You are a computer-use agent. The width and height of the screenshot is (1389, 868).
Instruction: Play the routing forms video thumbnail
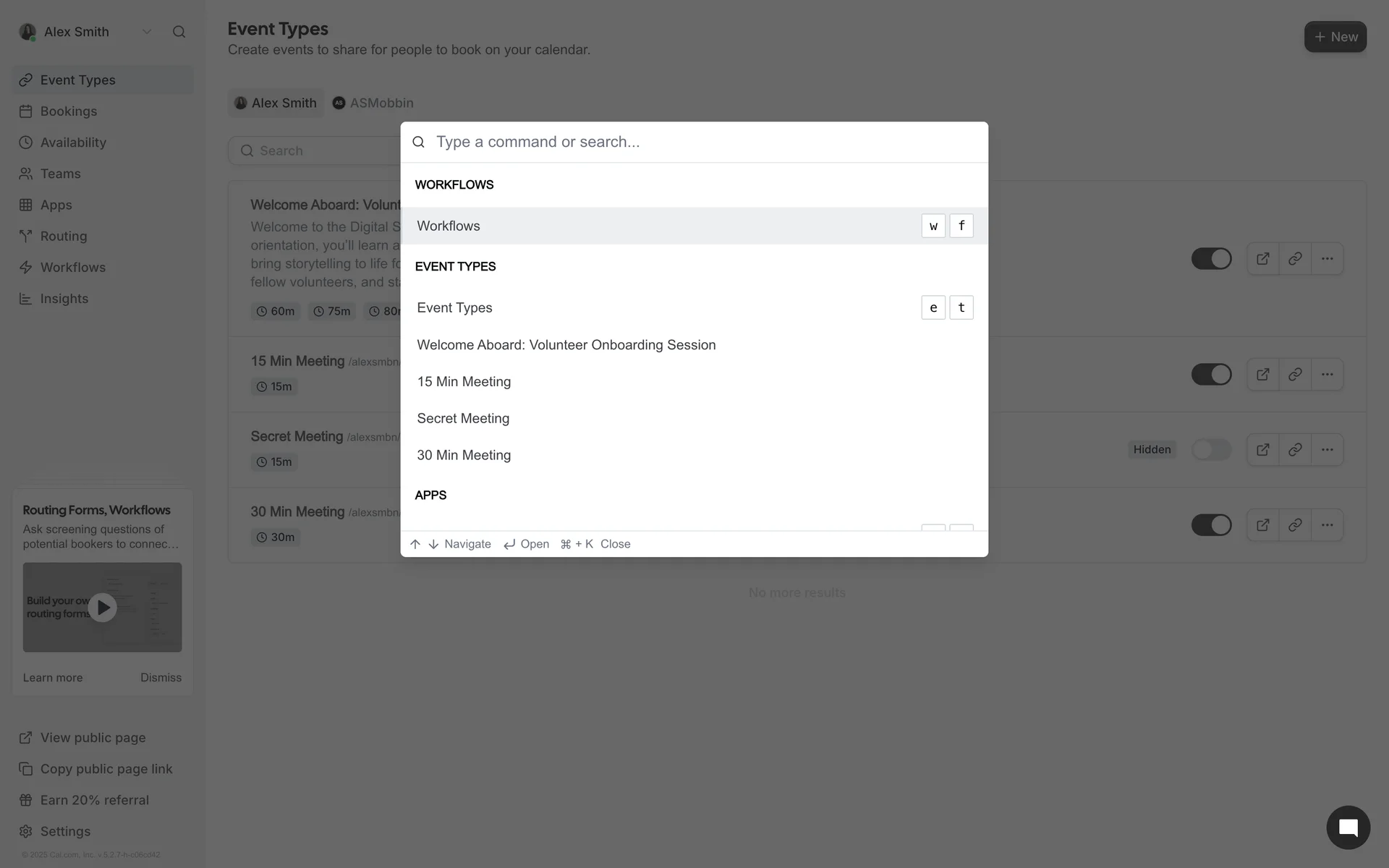(103, 608)
